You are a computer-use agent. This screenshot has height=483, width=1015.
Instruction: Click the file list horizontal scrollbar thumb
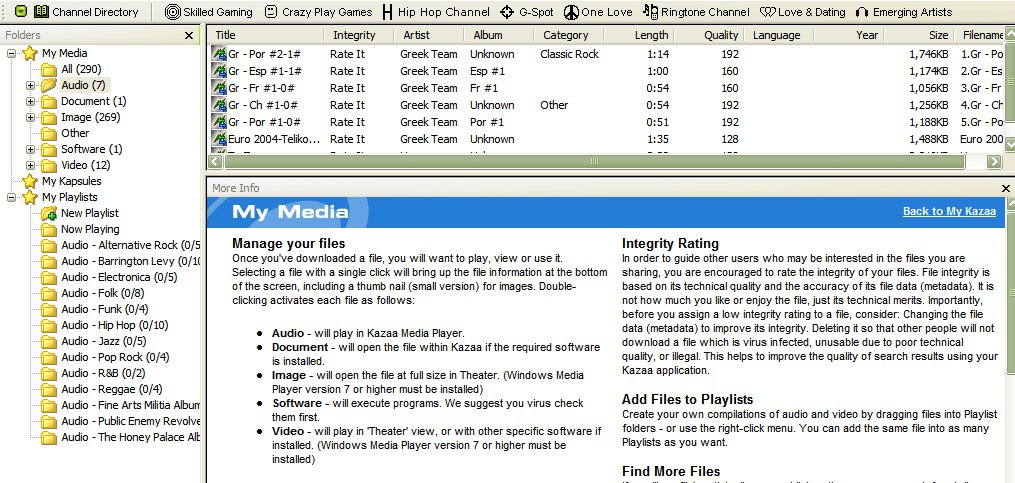point(594,161)
